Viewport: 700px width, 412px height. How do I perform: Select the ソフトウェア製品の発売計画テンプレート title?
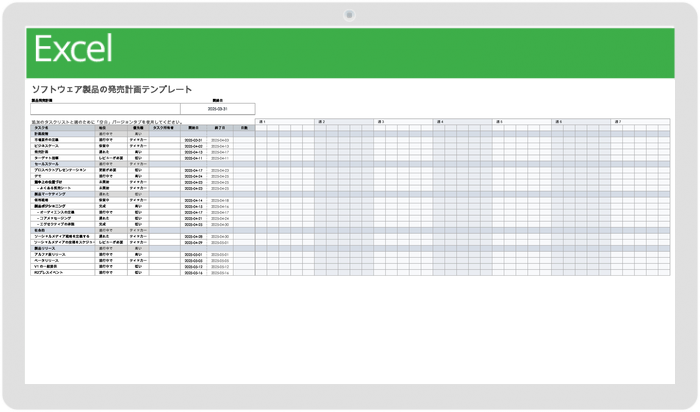coord(111,90)
